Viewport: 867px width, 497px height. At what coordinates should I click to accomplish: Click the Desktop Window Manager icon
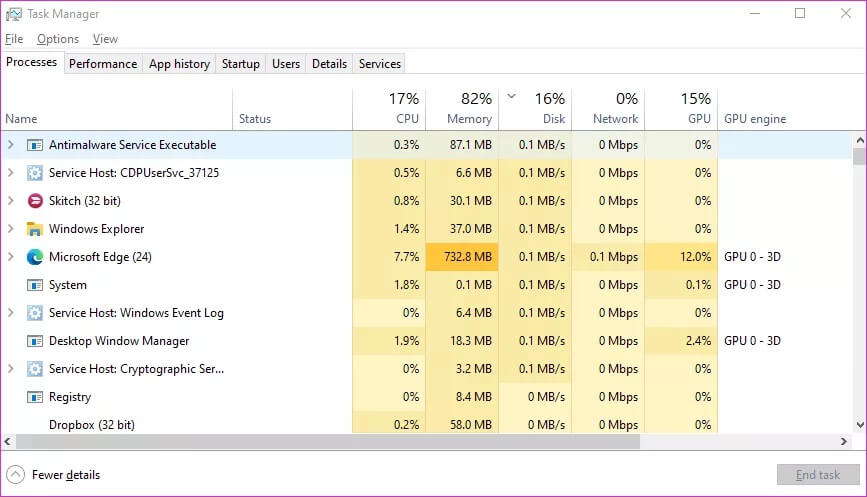35,341
